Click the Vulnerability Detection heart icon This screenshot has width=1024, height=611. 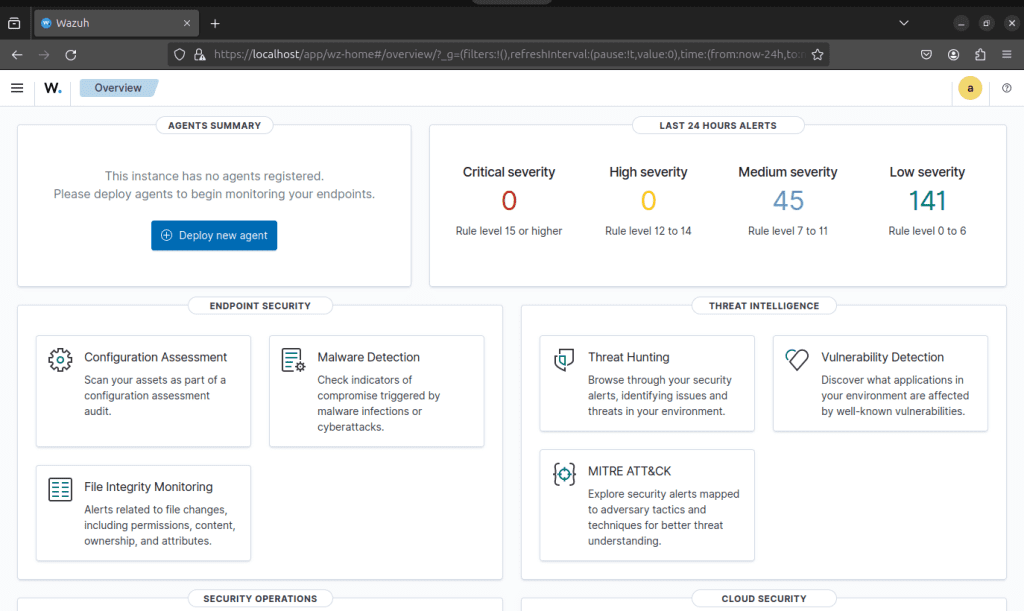click(x=797, y=360)
